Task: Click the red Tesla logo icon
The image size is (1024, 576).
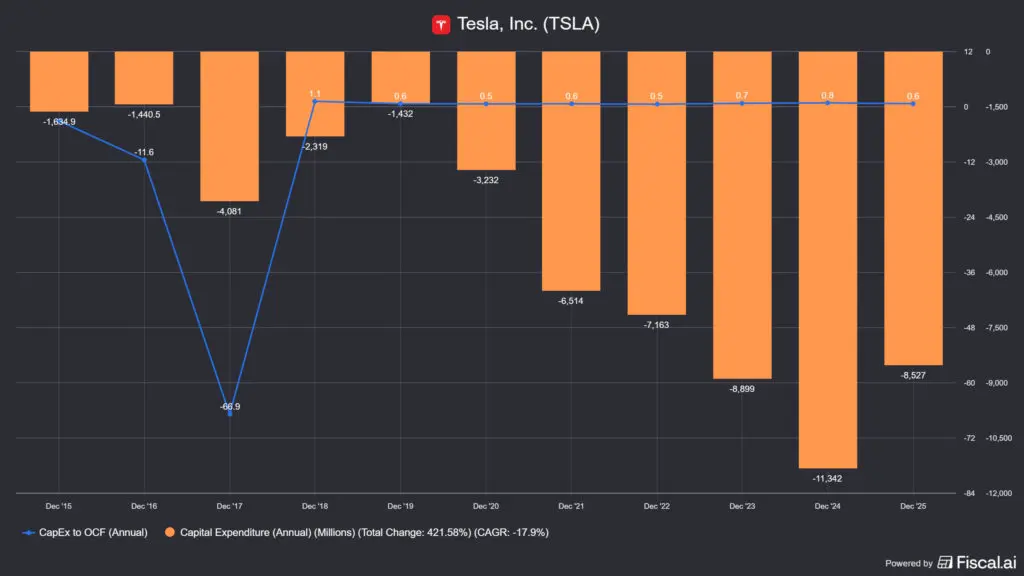Action: tap(441, 25)
